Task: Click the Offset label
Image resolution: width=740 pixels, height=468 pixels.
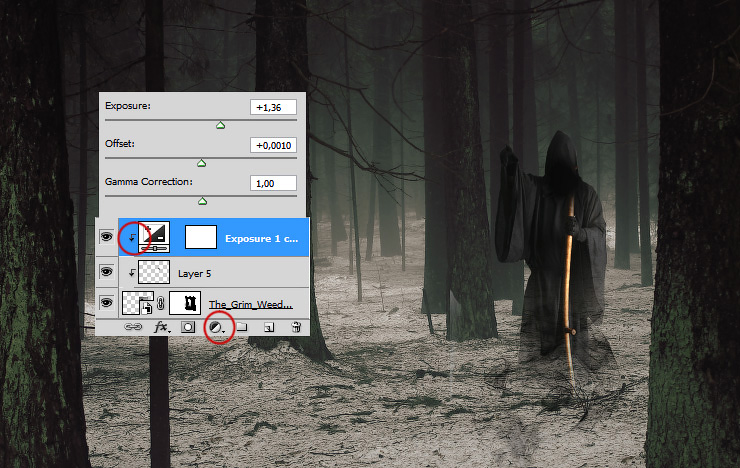Action: (120, 143)
